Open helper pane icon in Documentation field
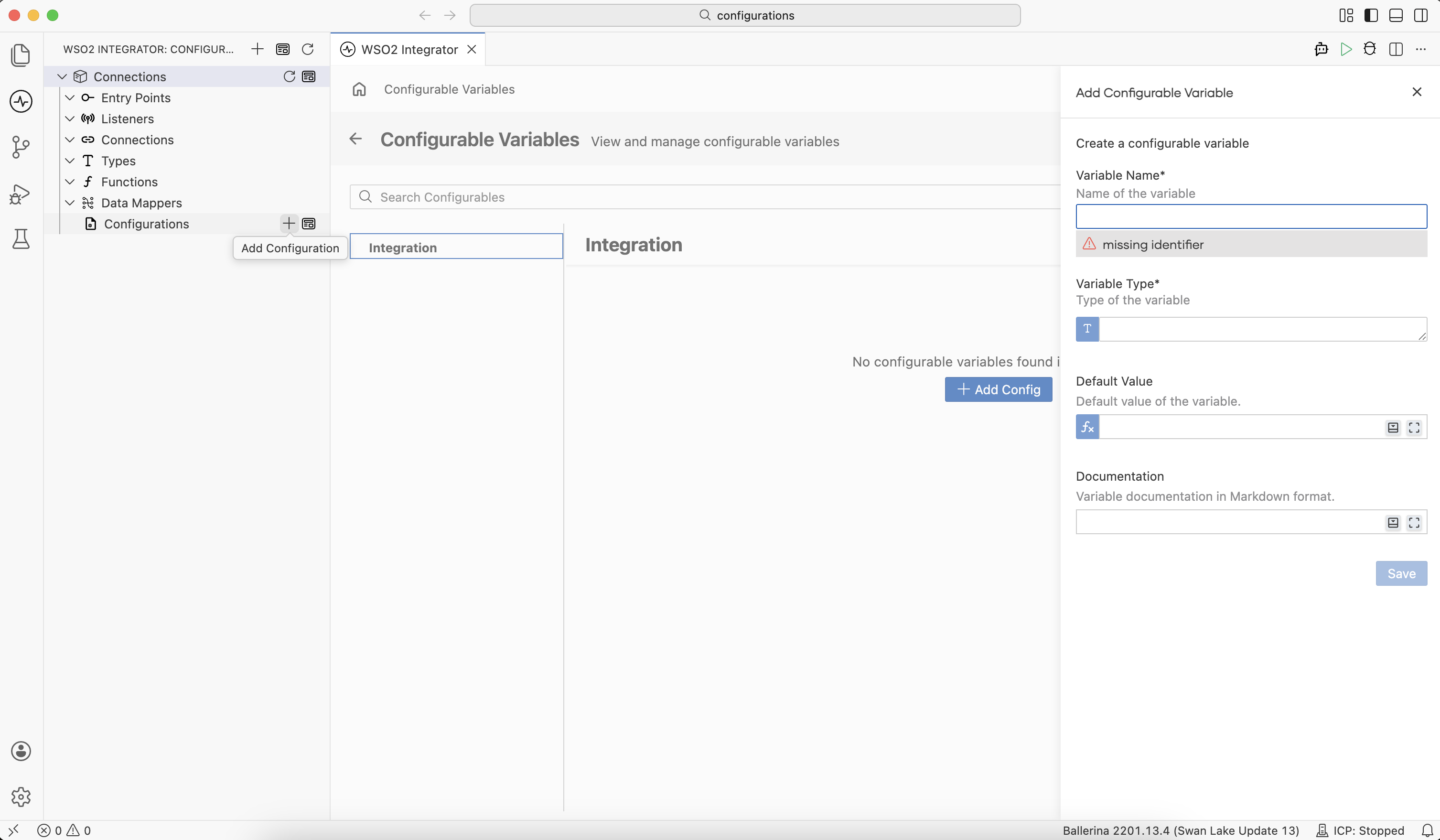Screen dimensions: 1440x840 pyautogui.click(x=1393, y=522)
